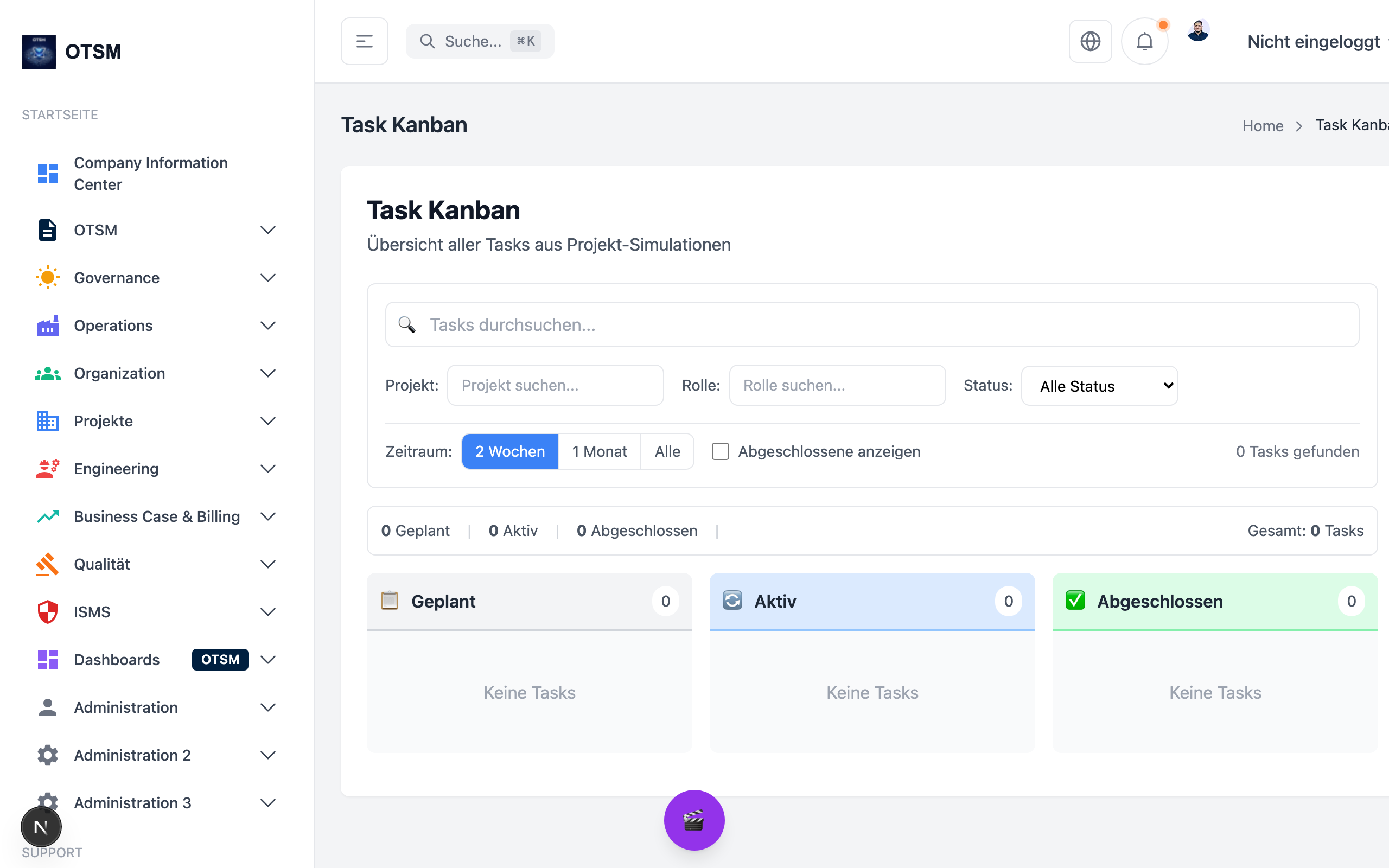Focus the Projekt suchen input
This screenshot has height=868, width=1389.
point(555,385)
